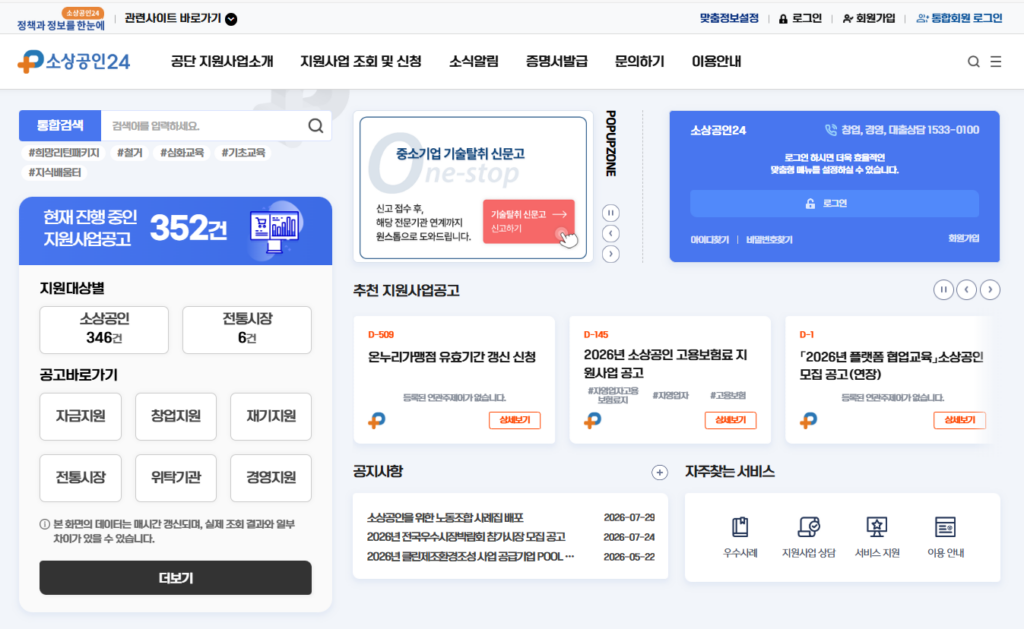Click 상세보기 on 고용보험료 지원사업 card

click(731, 420)
